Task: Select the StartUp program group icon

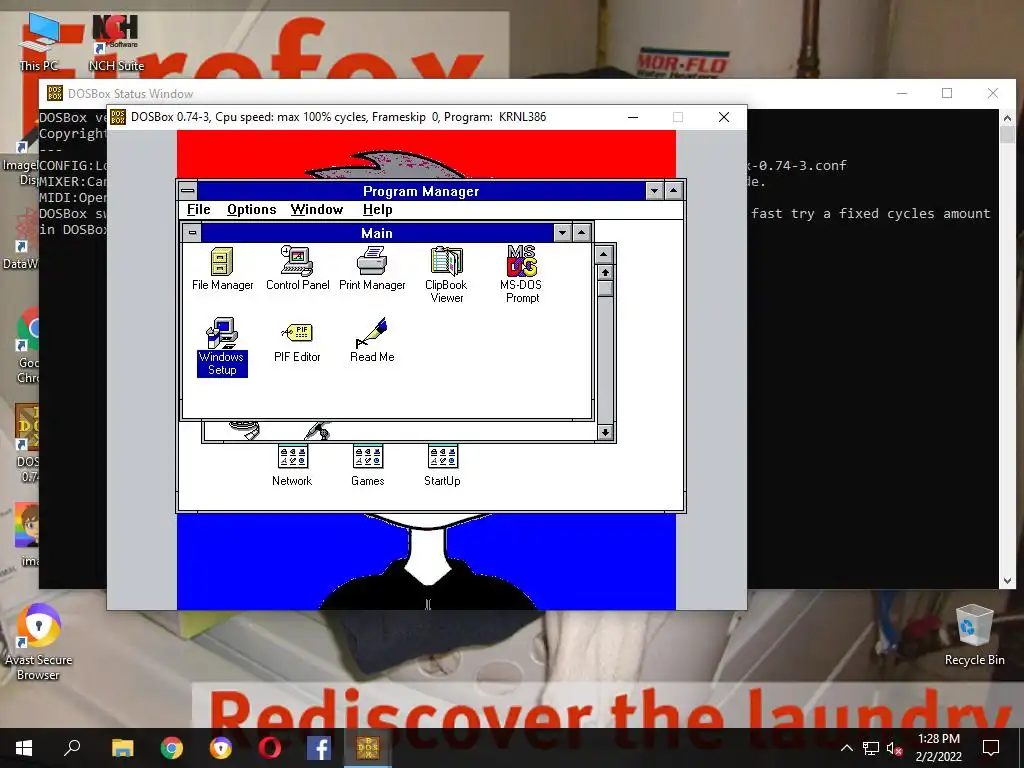Action: [442, 465]
